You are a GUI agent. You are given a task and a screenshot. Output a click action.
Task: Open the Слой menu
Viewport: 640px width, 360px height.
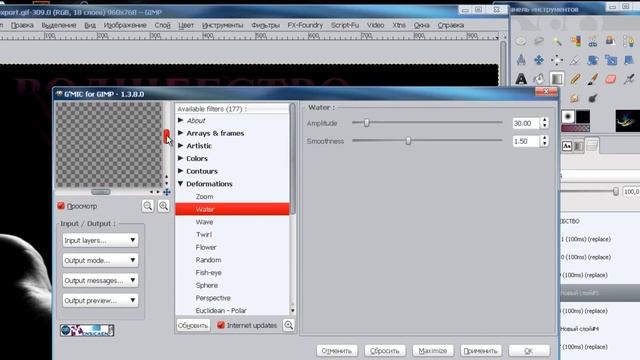162,25
